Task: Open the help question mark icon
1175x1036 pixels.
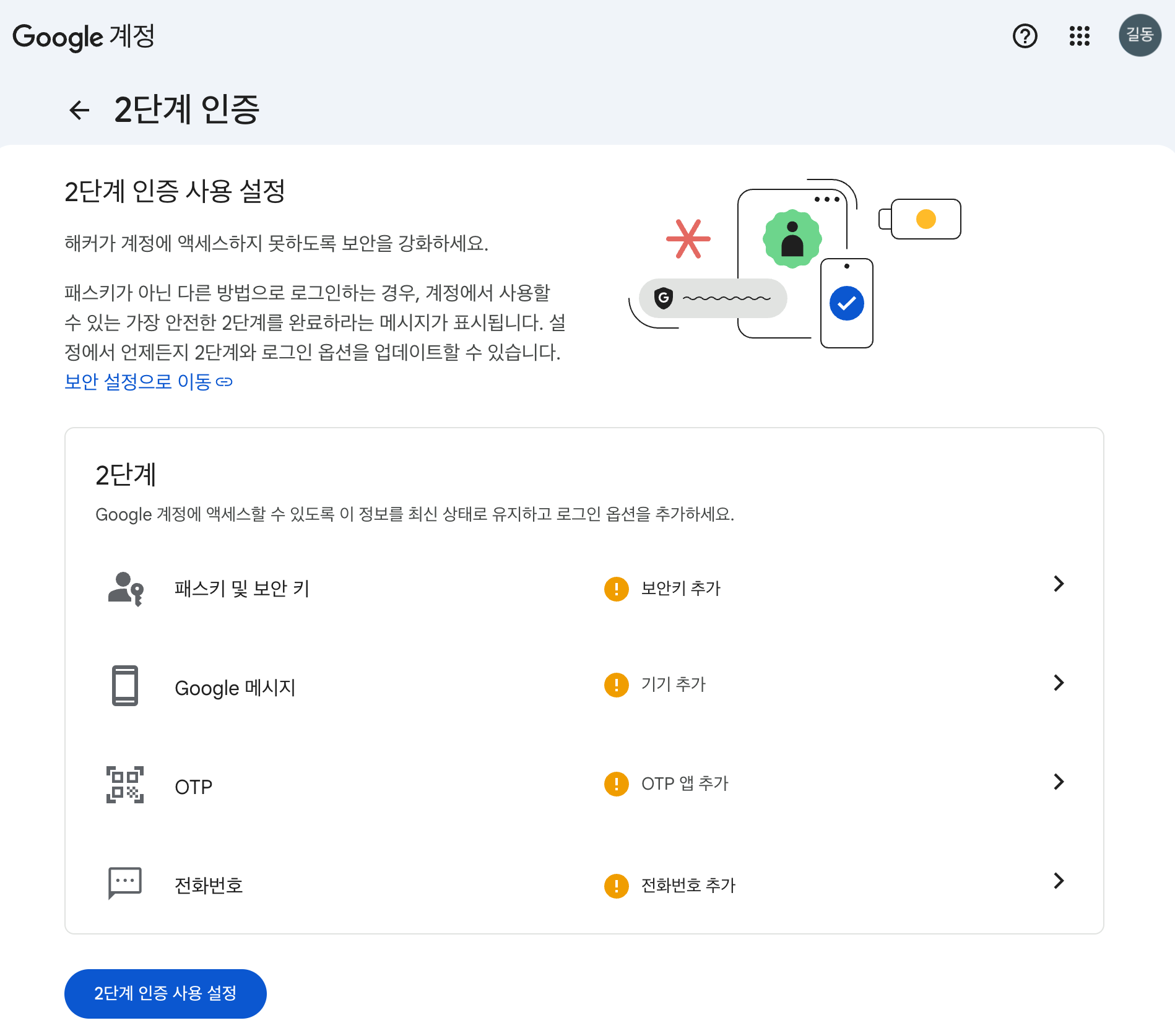Action: tap(1025, 36)
